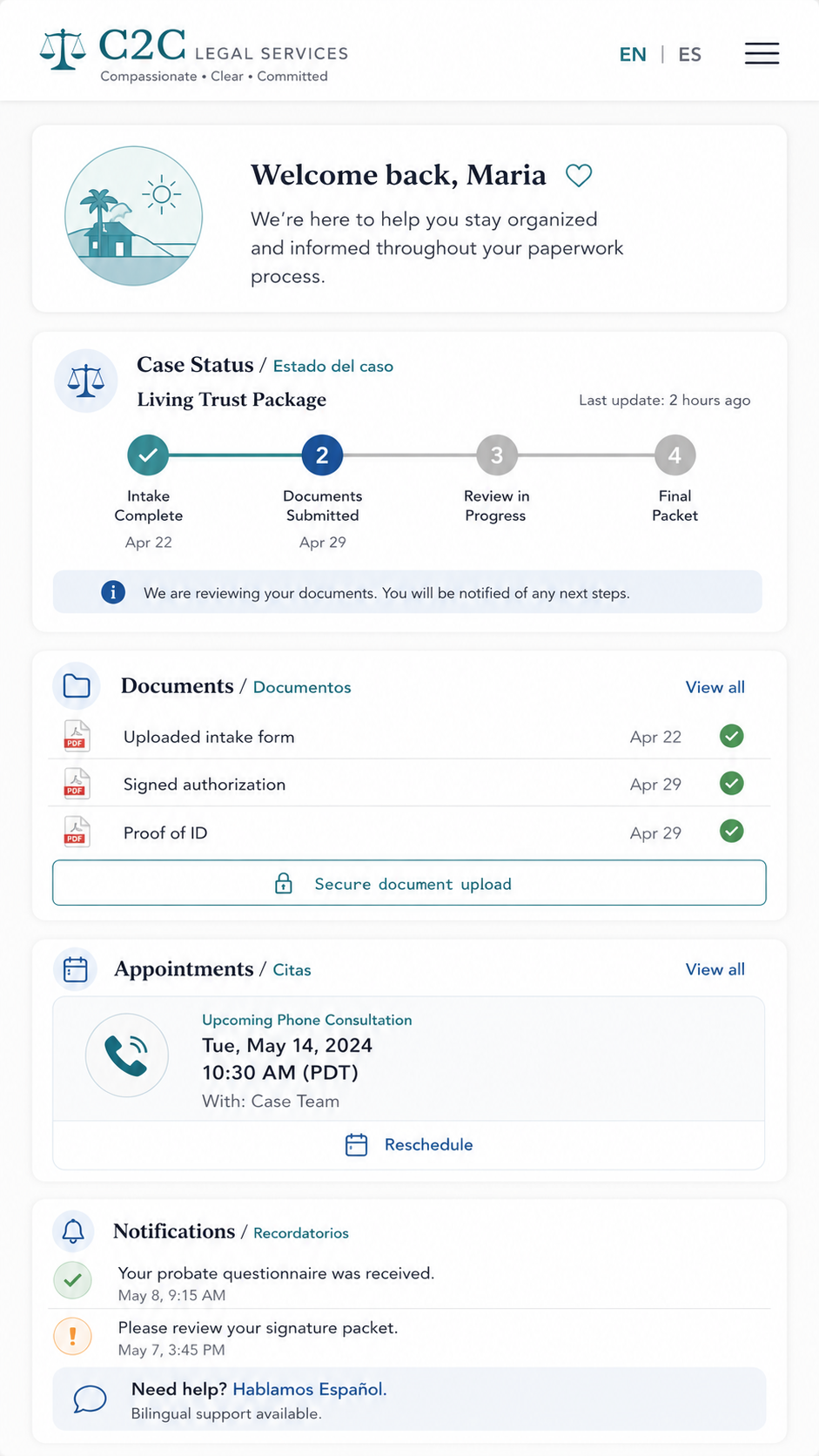
Task: Click With: Case Team text
Action: [x=271, y=1101]
